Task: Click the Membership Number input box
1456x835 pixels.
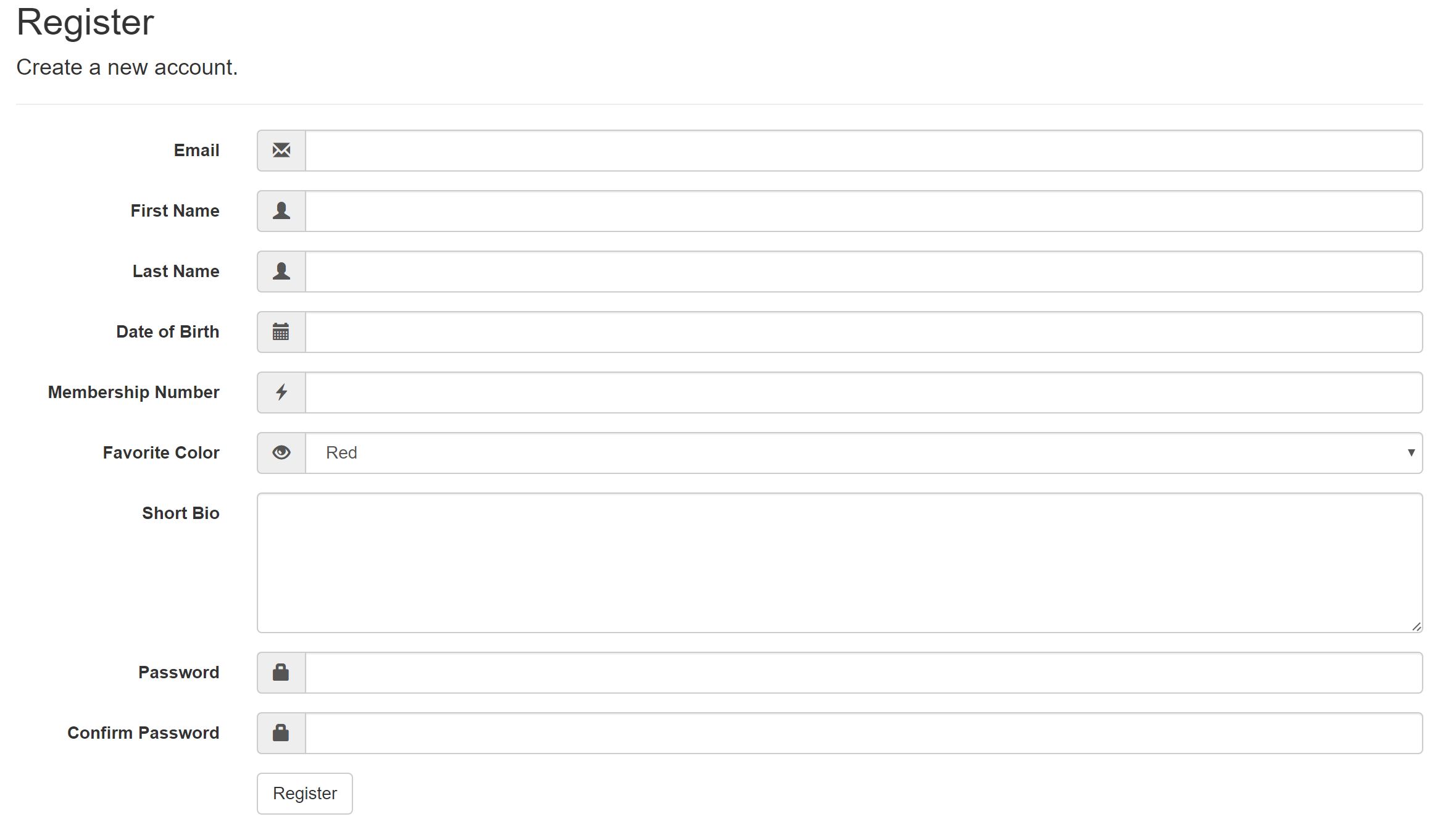Action: [864, 393]
